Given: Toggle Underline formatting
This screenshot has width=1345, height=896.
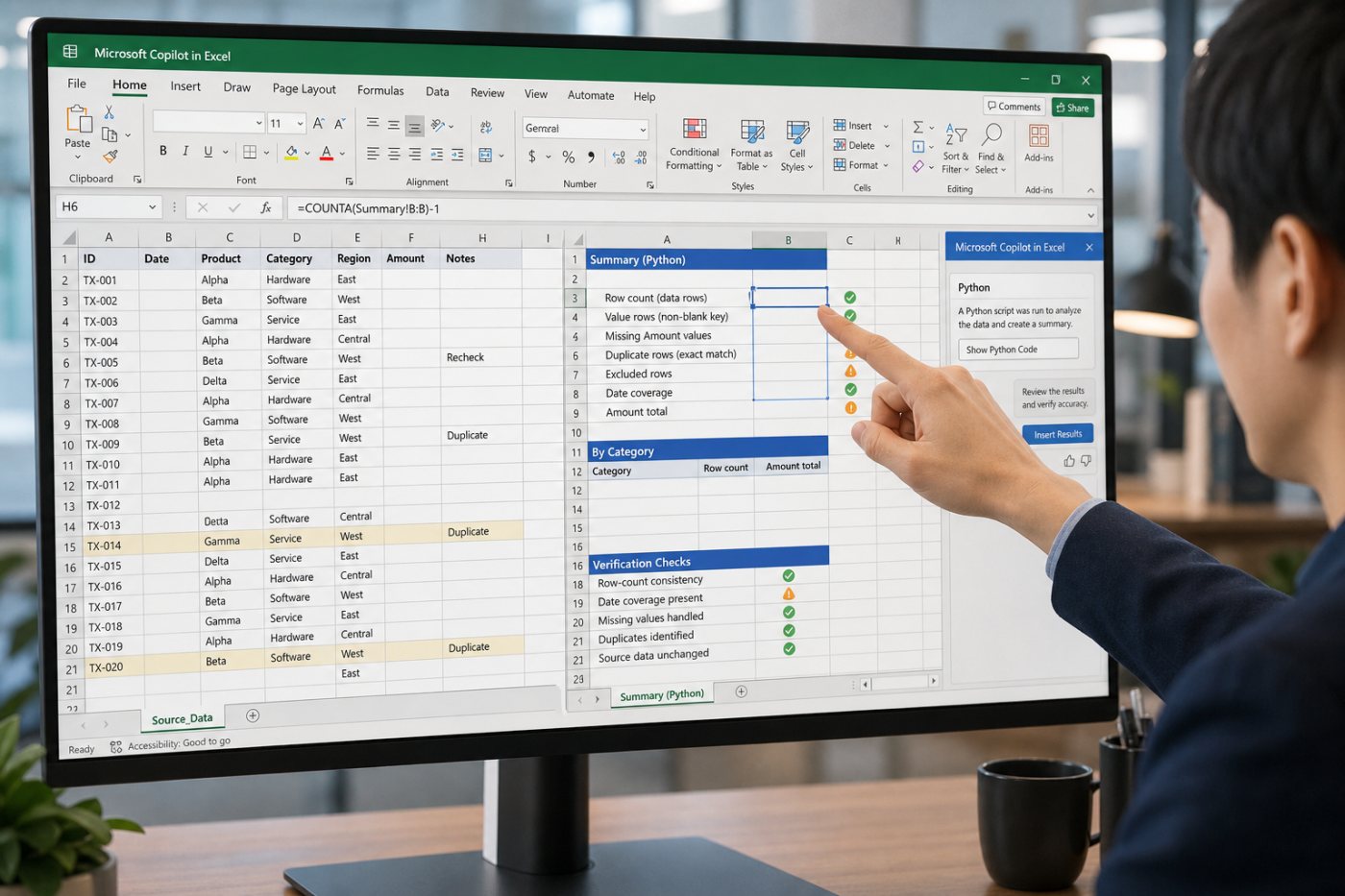Looking at the screenshot, I should [208, 152].
